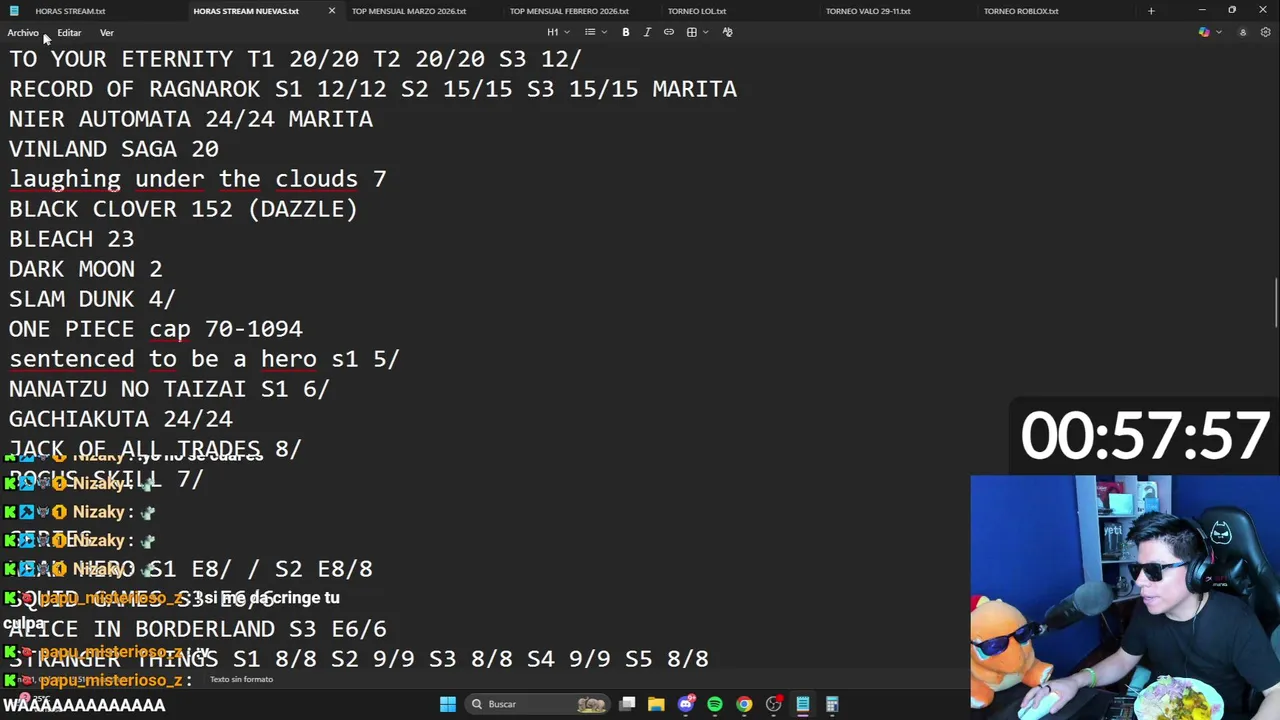Open the list style dropdown

(x=596, y=32)
